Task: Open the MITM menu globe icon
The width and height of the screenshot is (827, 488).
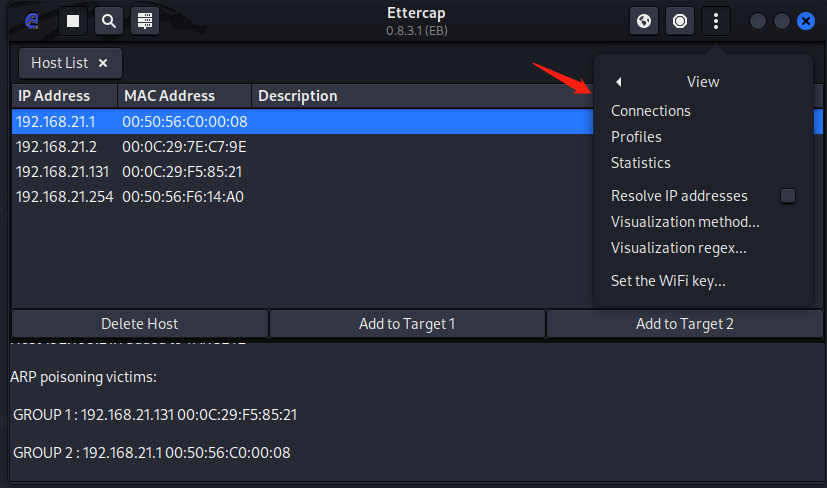Action: pos(644,21)
